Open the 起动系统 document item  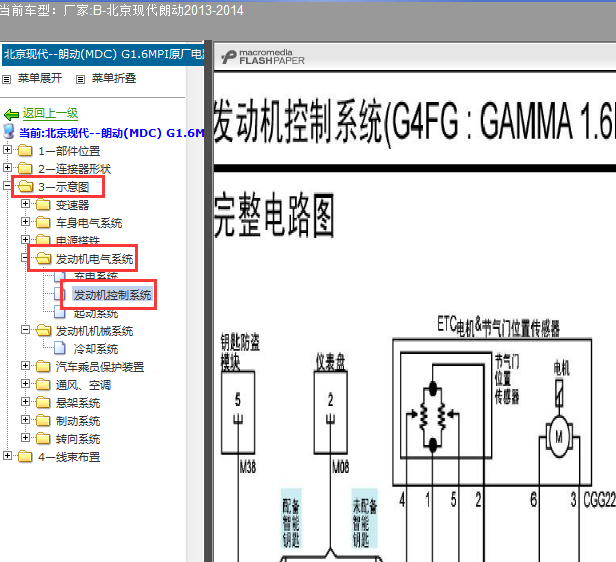pos(96,313)
